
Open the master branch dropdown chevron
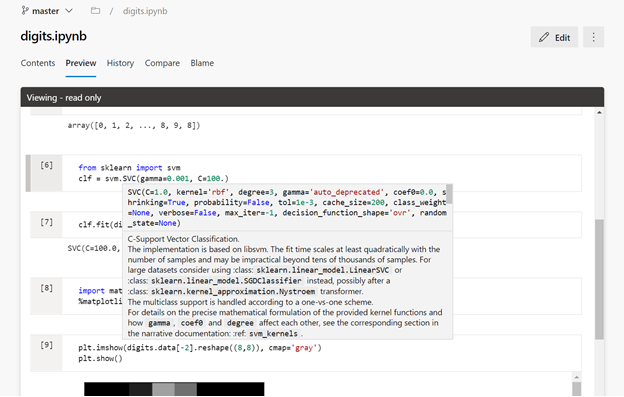pyautogui.click(x=69, y=11)
